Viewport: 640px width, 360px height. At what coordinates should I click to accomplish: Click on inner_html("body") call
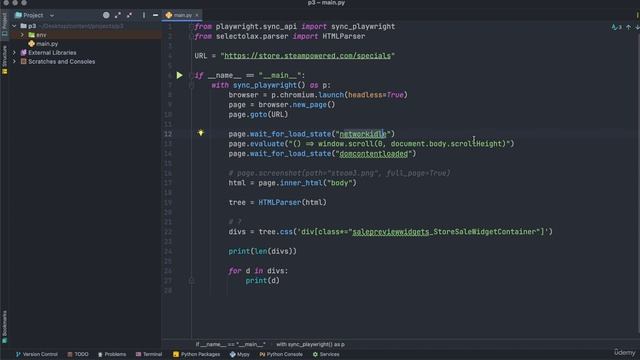pos(318,183)
